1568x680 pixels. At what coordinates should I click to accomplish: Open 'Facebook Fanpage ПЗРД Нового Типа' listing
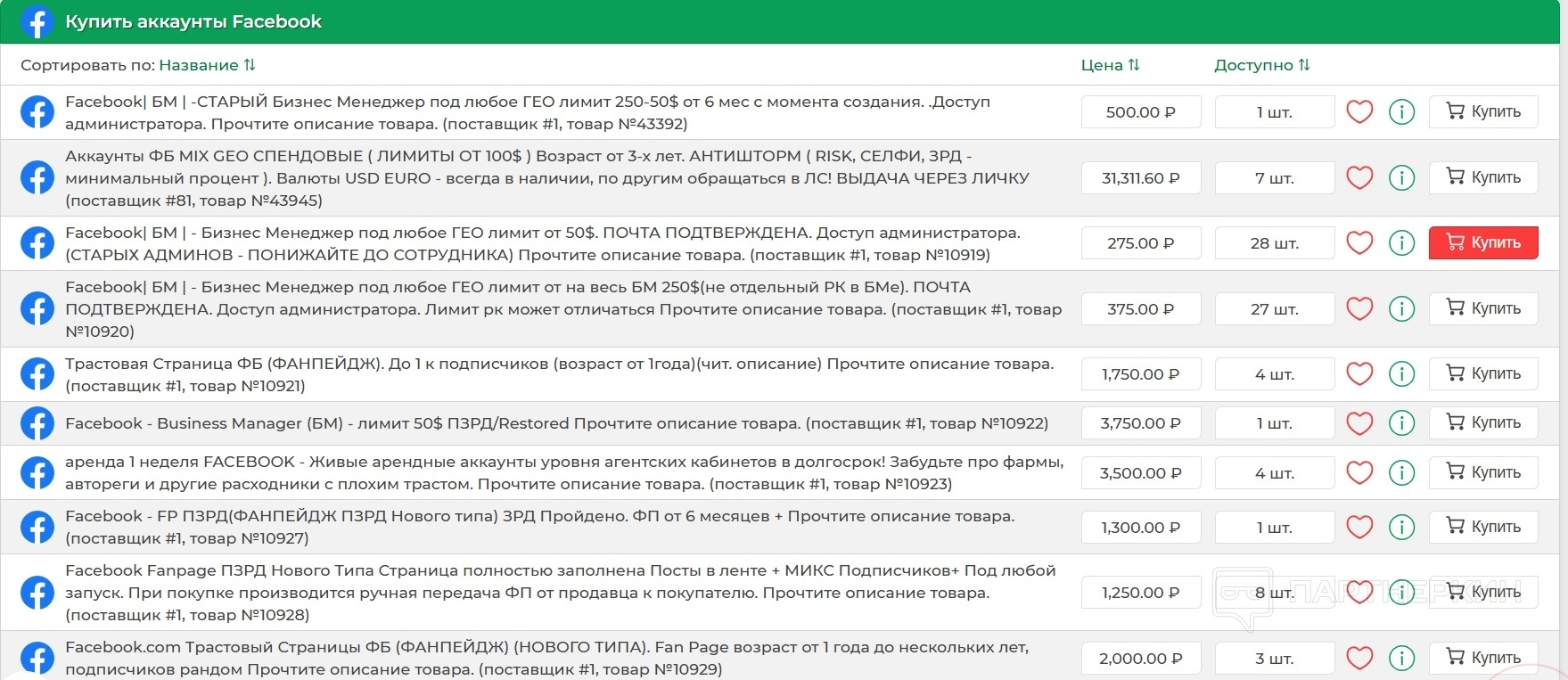pyautogui.click(x=561, y=593)
